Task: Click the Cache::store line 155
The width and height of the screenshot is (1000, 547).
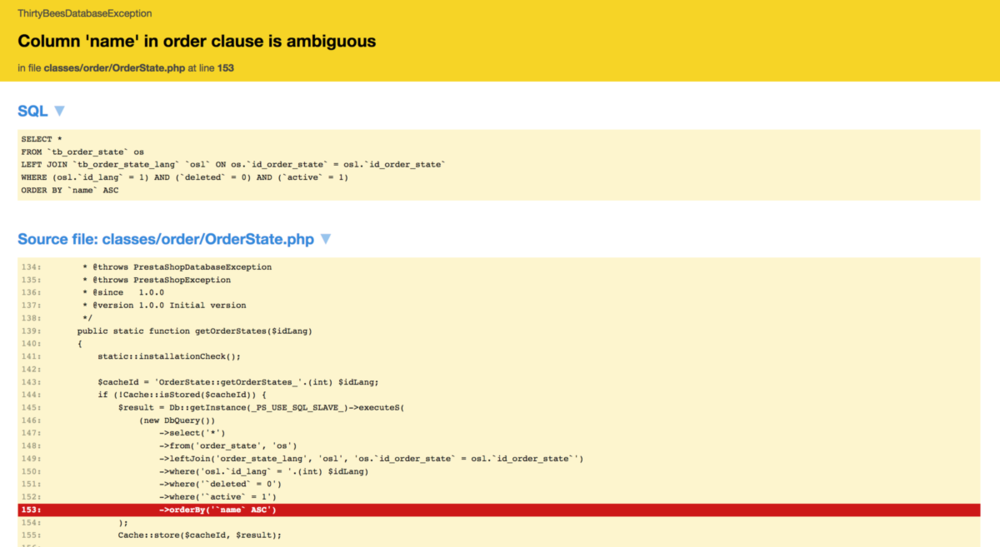Action: tap(199, 535)
